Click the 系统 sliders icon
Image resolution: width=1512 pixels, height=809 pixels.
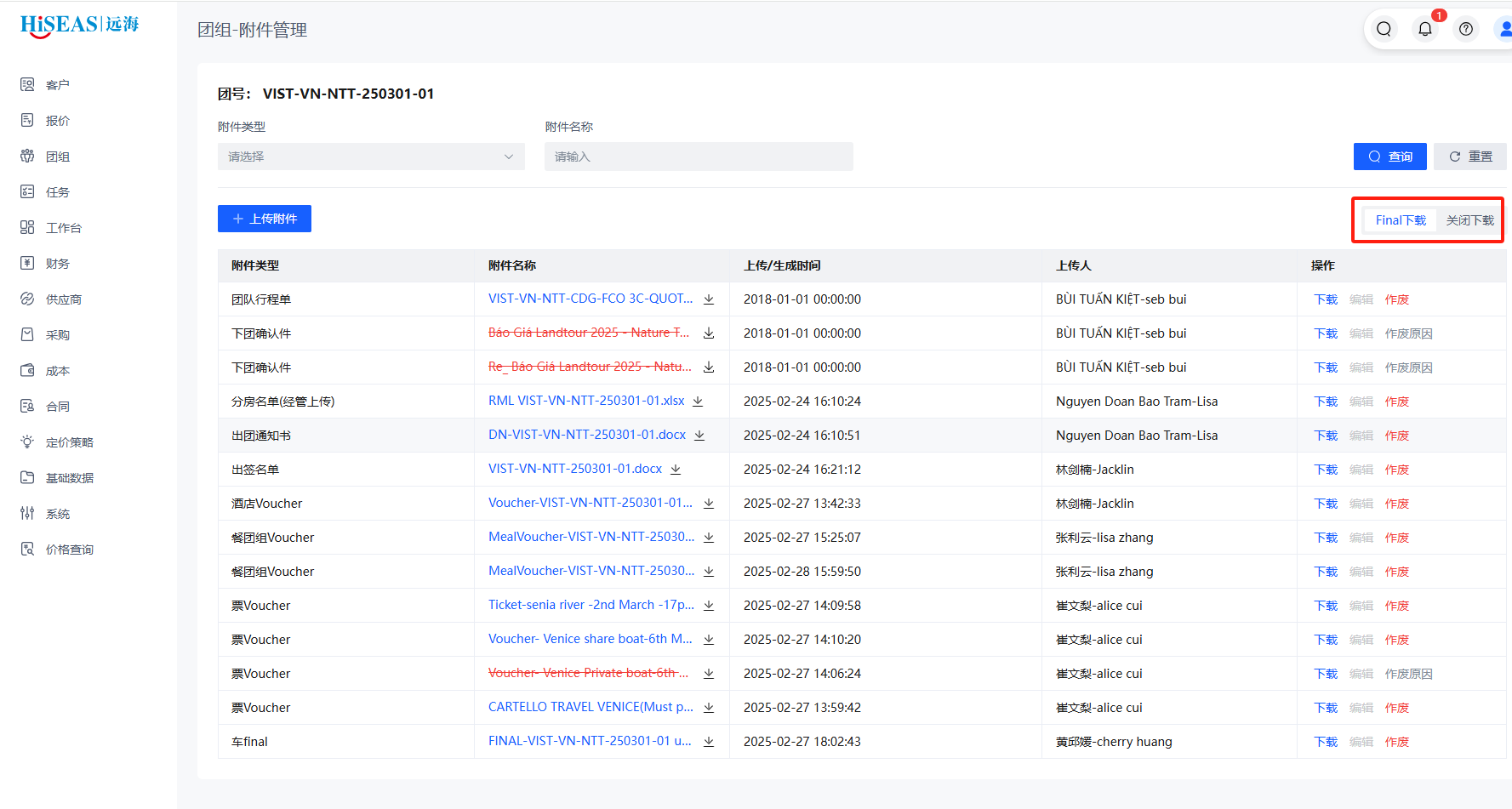click(x=27, y=513)
